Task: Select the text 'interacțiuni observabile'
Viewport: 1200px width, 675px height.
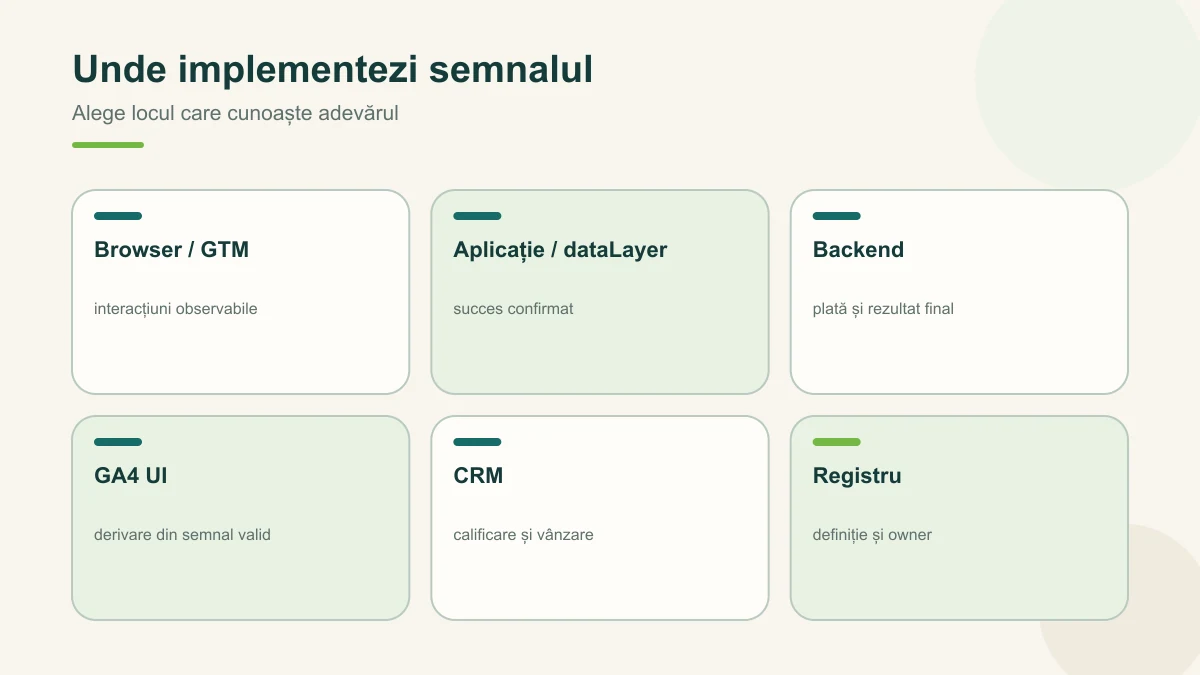Action: click(x=176, y=309)
